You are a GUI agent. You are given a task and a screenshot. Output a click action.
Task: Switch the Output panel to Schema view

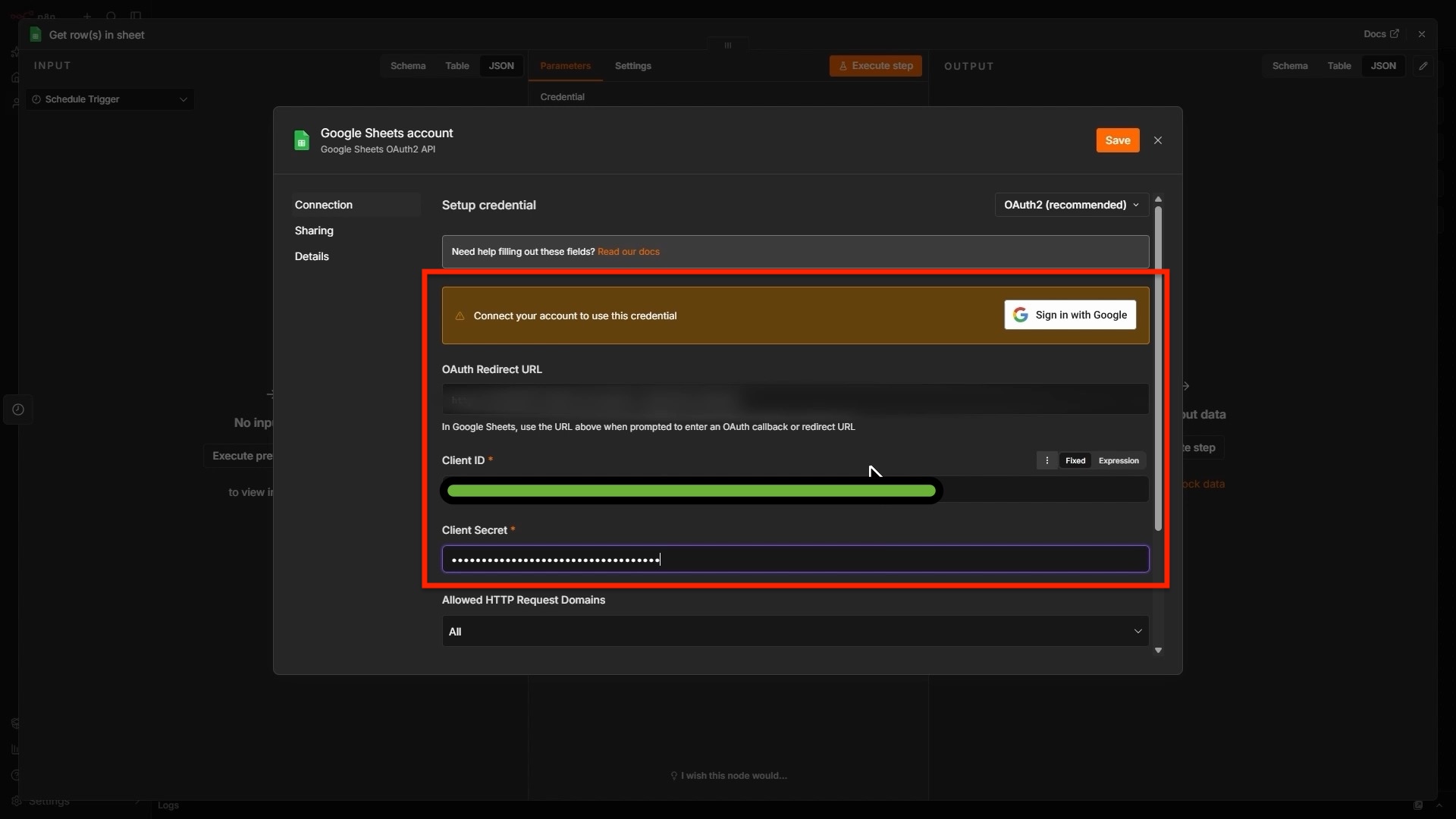tap(1289, 66)
